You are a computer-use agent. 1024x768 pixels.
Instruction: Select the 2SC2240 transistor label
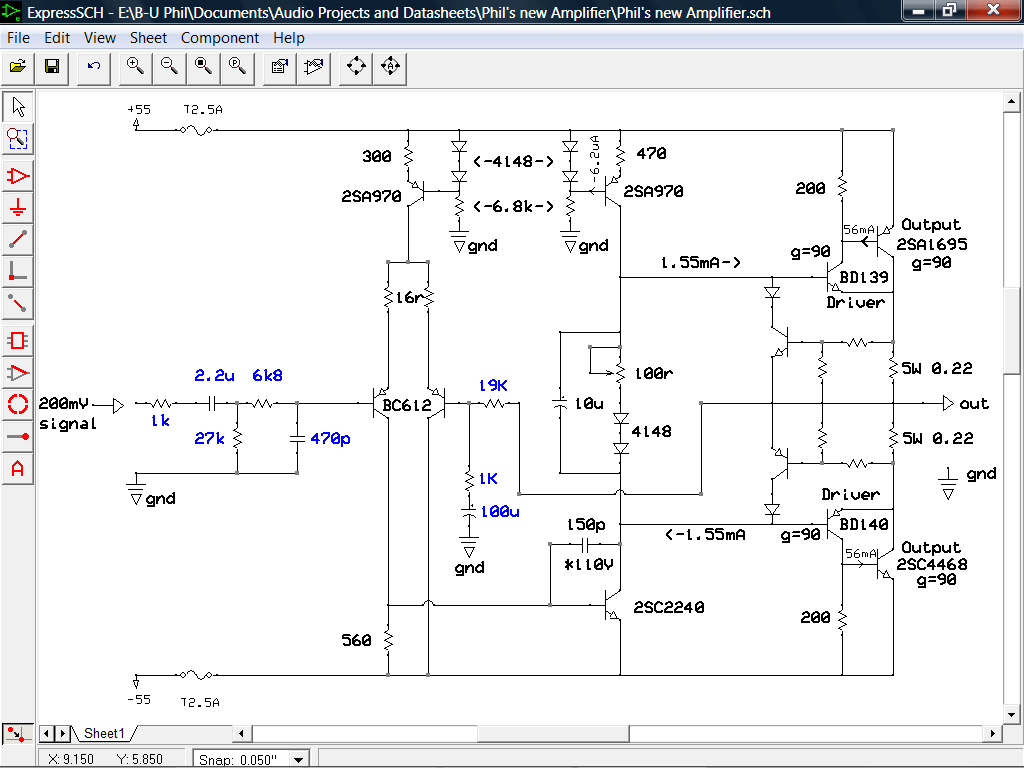(x=669, y=607)
